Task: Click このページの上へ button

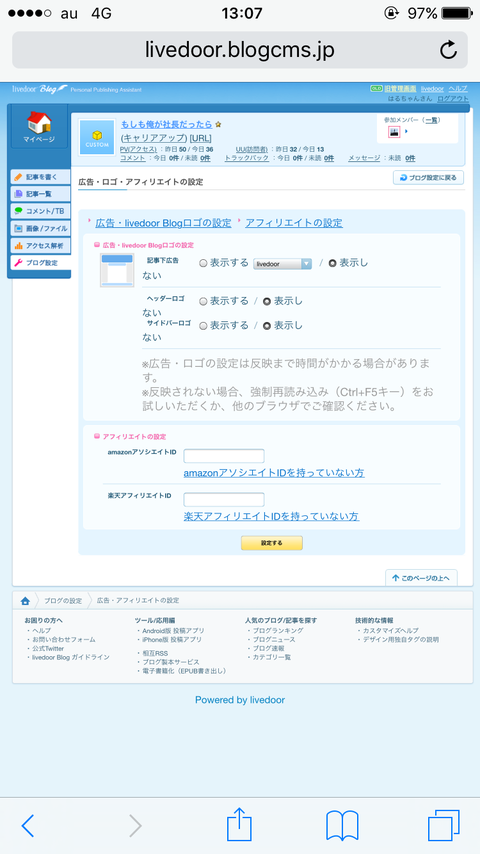Action: point(421,578)
